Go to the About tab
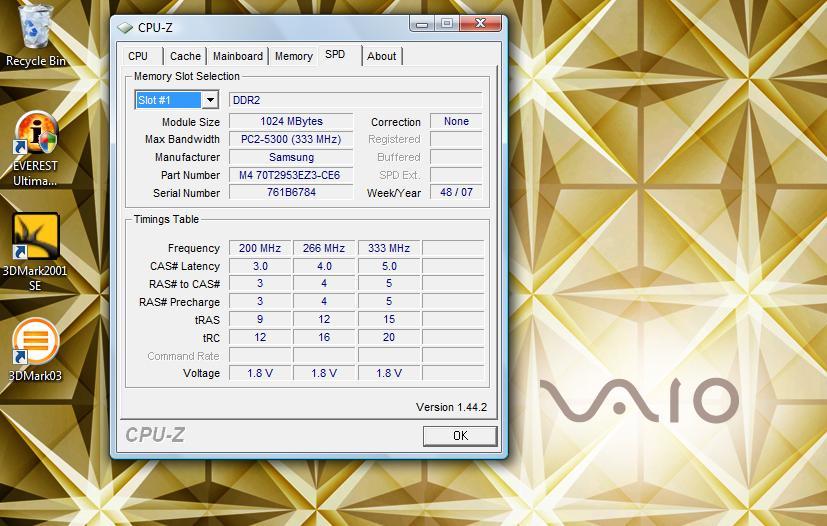827x526 pixels. pos(382,56)
